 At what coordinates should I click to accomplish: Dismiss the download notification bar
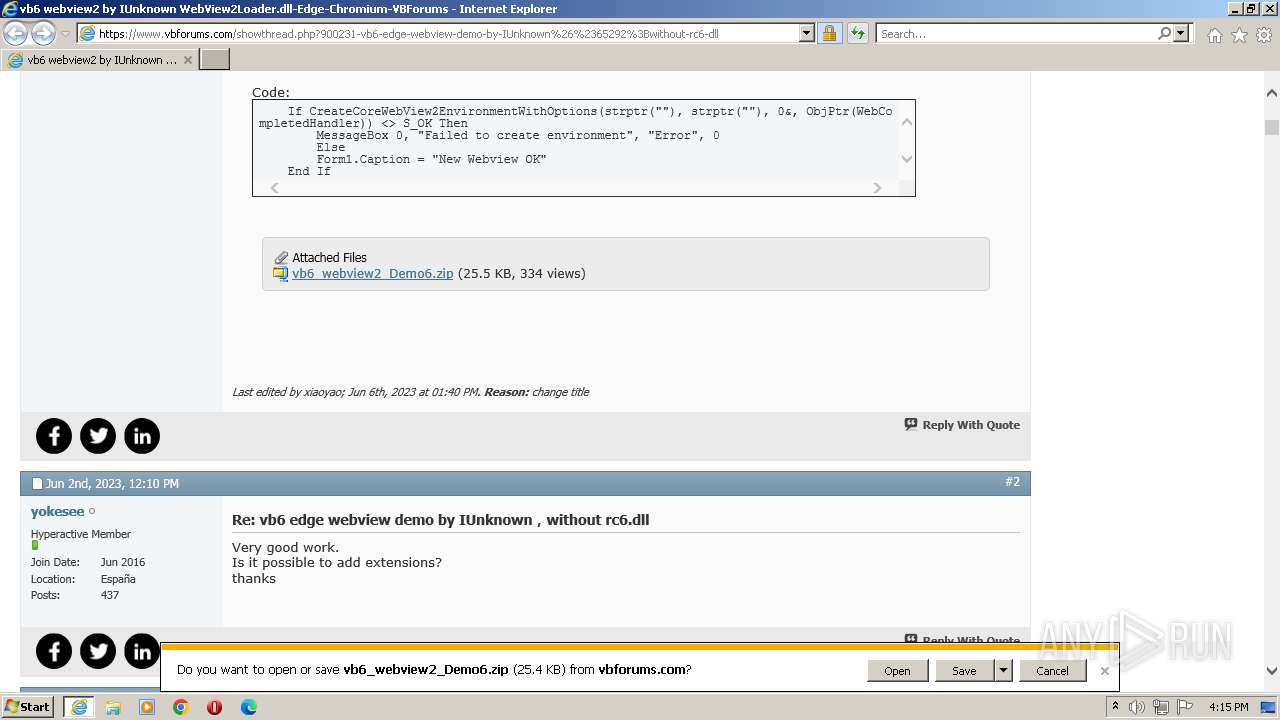[x=1104, y=671]
